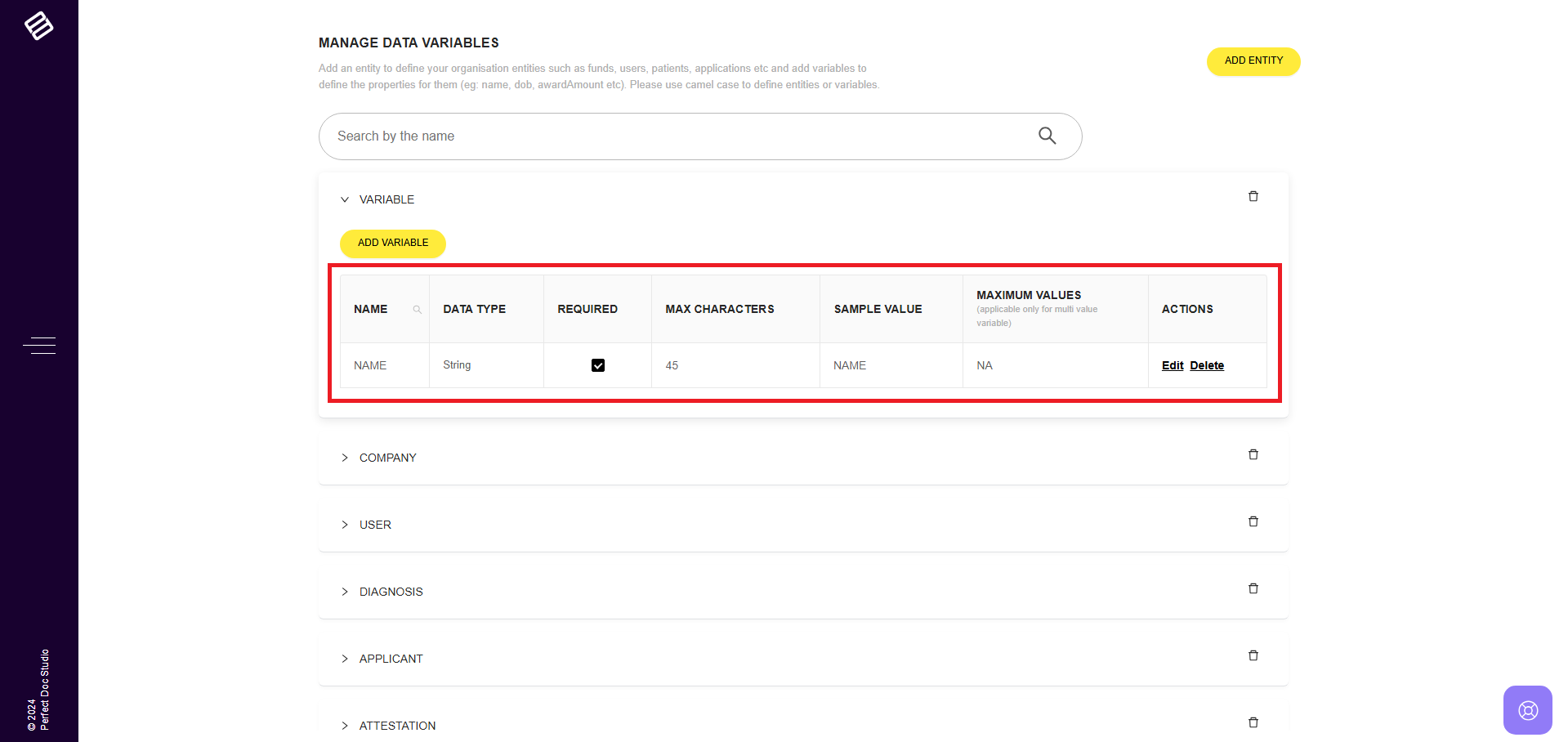The image size is (1568, 742).
Task: Open the help support widget
Action: [x=1527, y=709]
